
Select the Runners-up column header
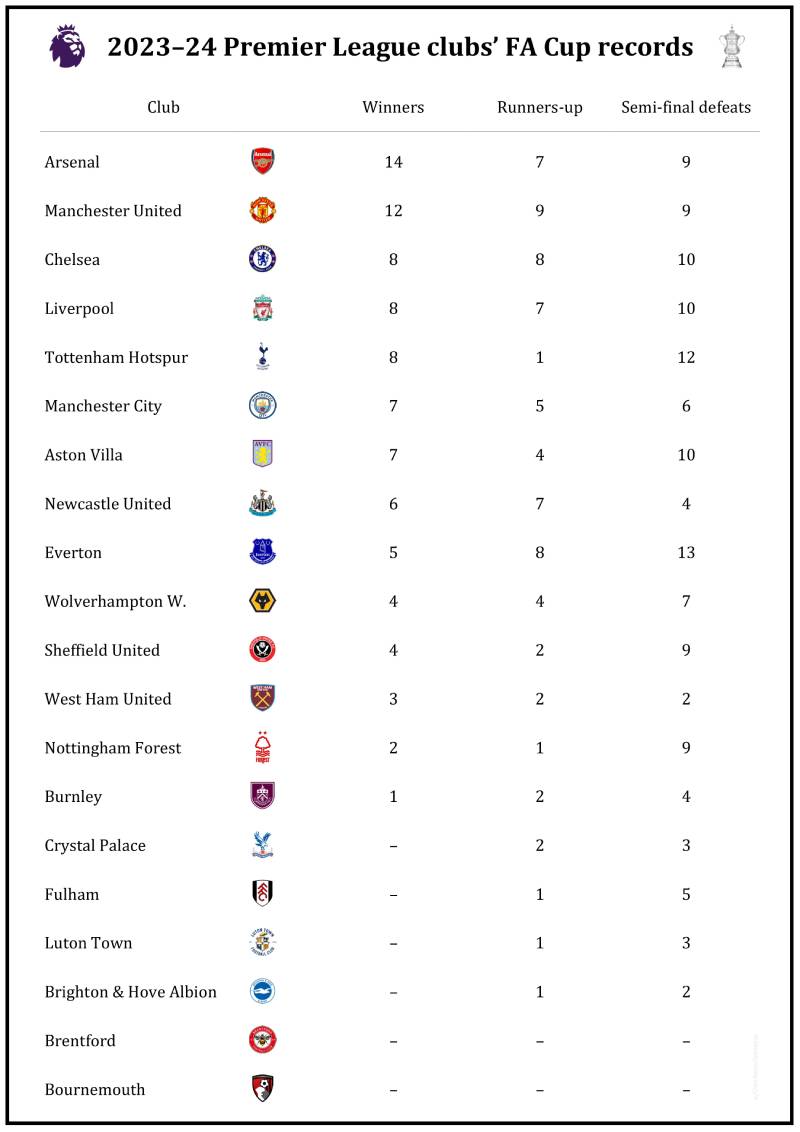tap(539, 107)
